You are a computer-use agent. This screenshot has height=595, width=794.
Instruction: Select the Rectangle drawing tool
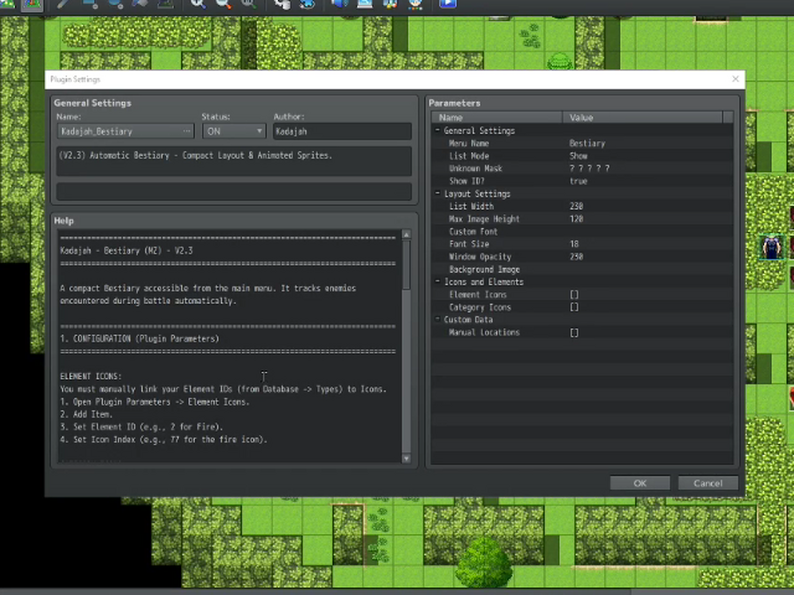[90, 4]
